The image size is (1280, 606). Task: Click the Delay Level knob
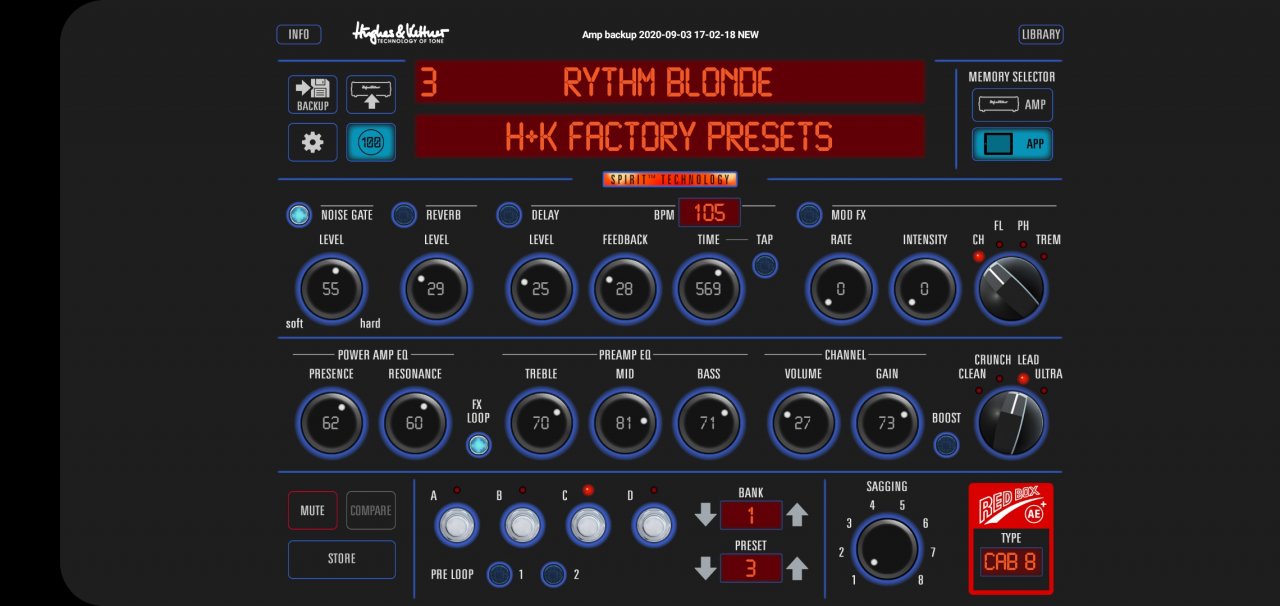(541, 289)
